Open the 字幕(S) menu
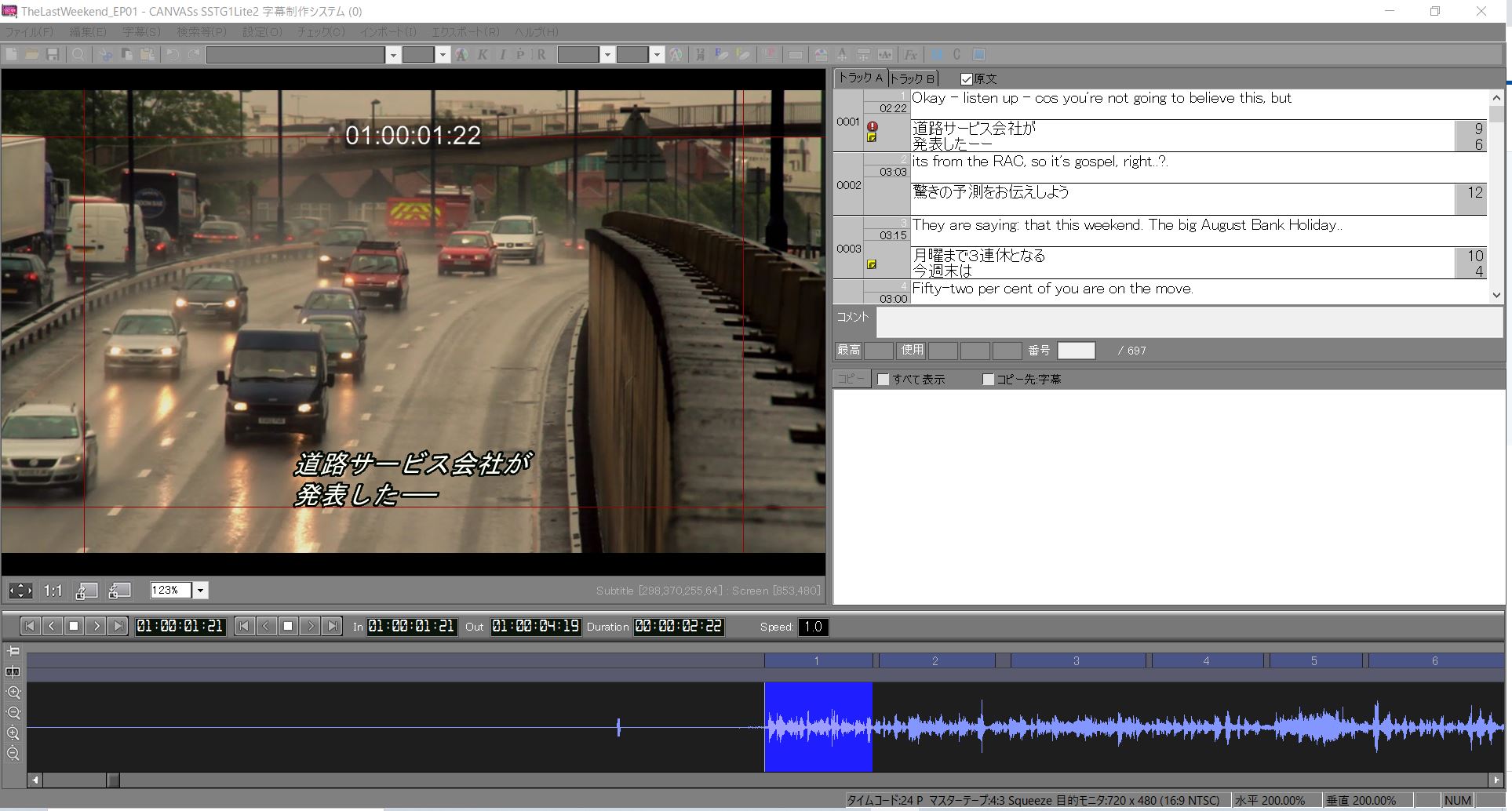This screenshot has height=811, width=1512. (x=141, y=32)
